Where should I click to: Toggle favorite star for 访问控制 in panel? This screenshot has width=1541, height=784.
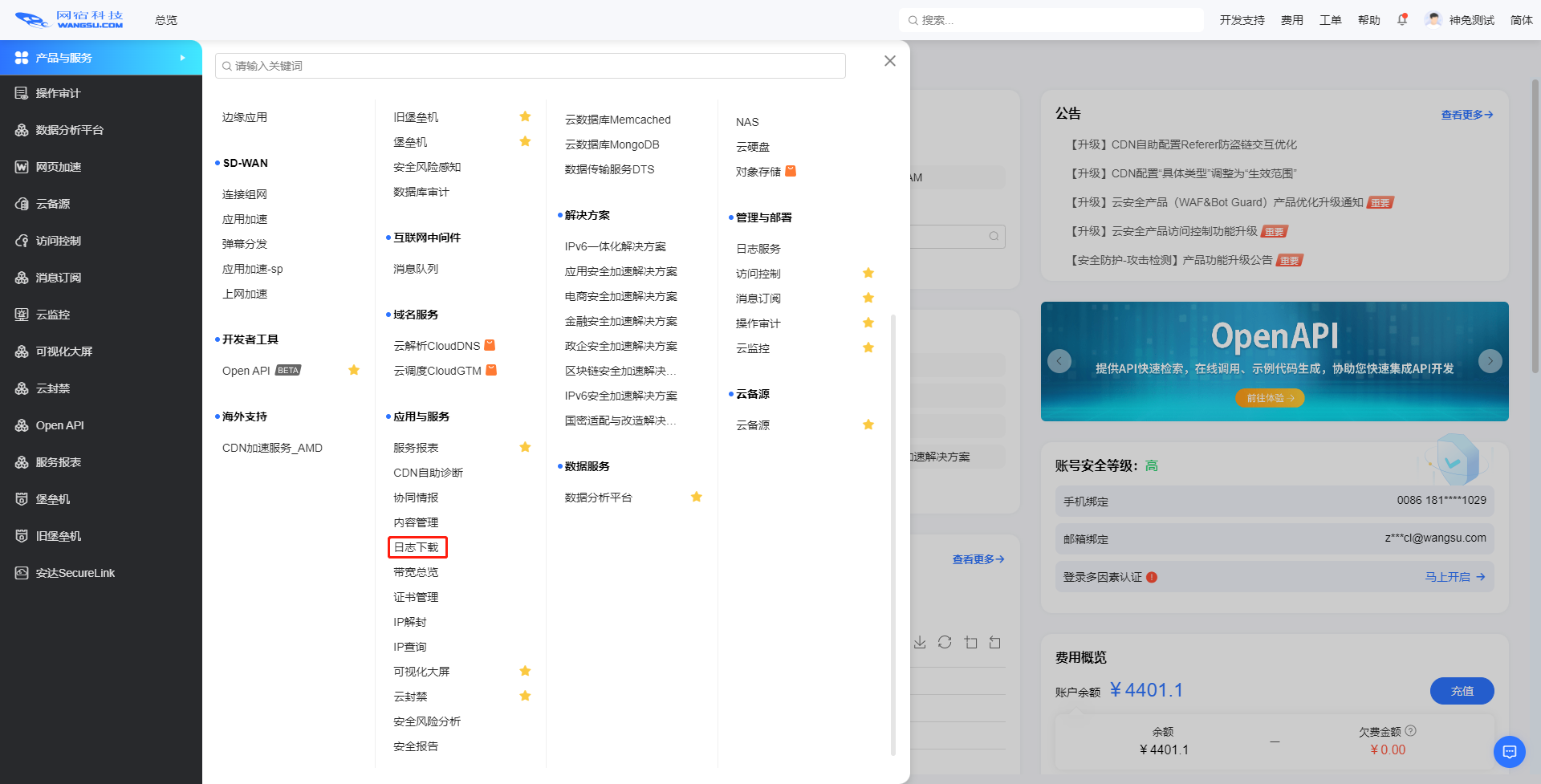[868, 273]
